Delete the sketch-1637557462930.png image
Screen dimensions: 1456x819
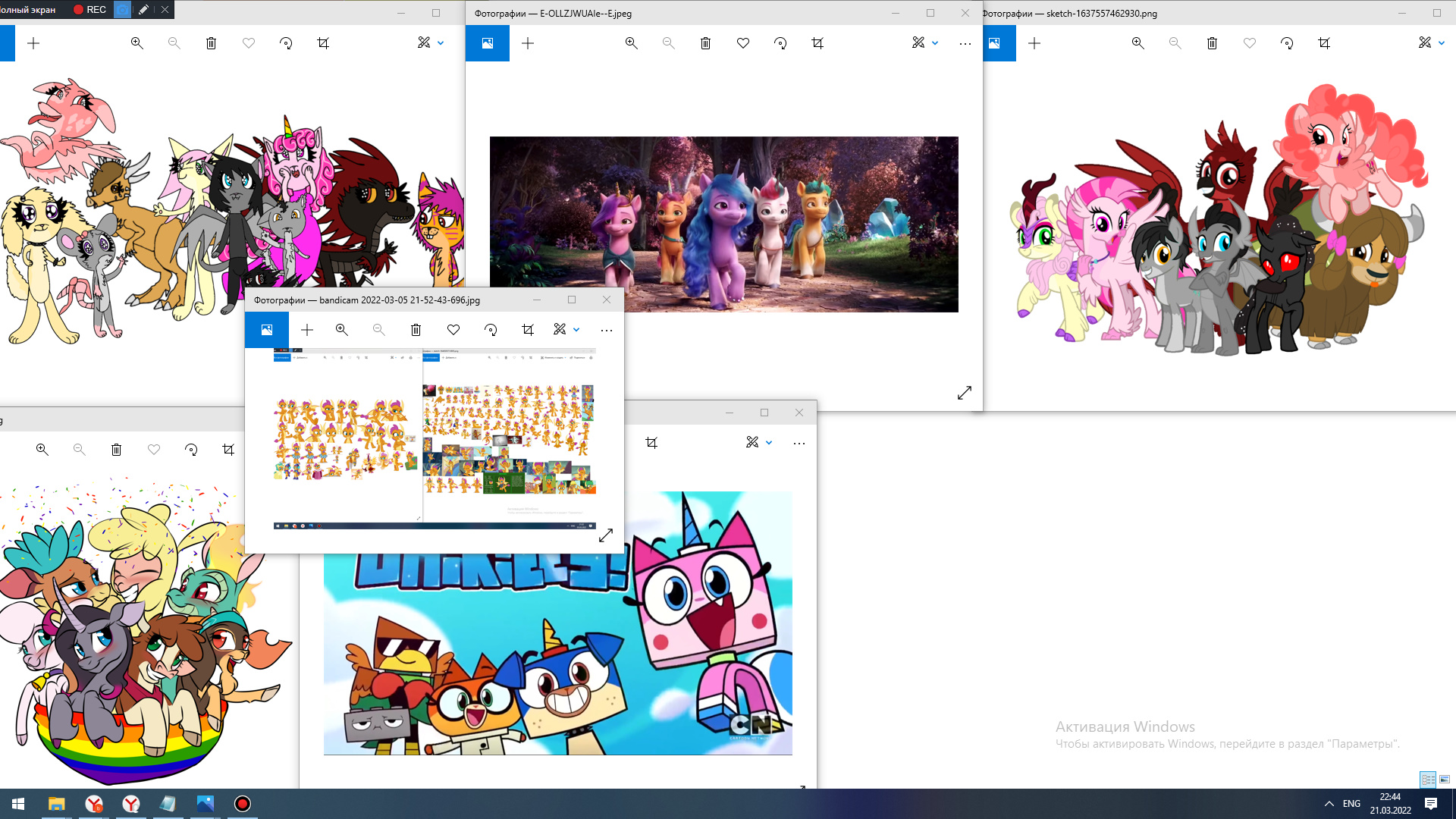[x=1212, y=43]
